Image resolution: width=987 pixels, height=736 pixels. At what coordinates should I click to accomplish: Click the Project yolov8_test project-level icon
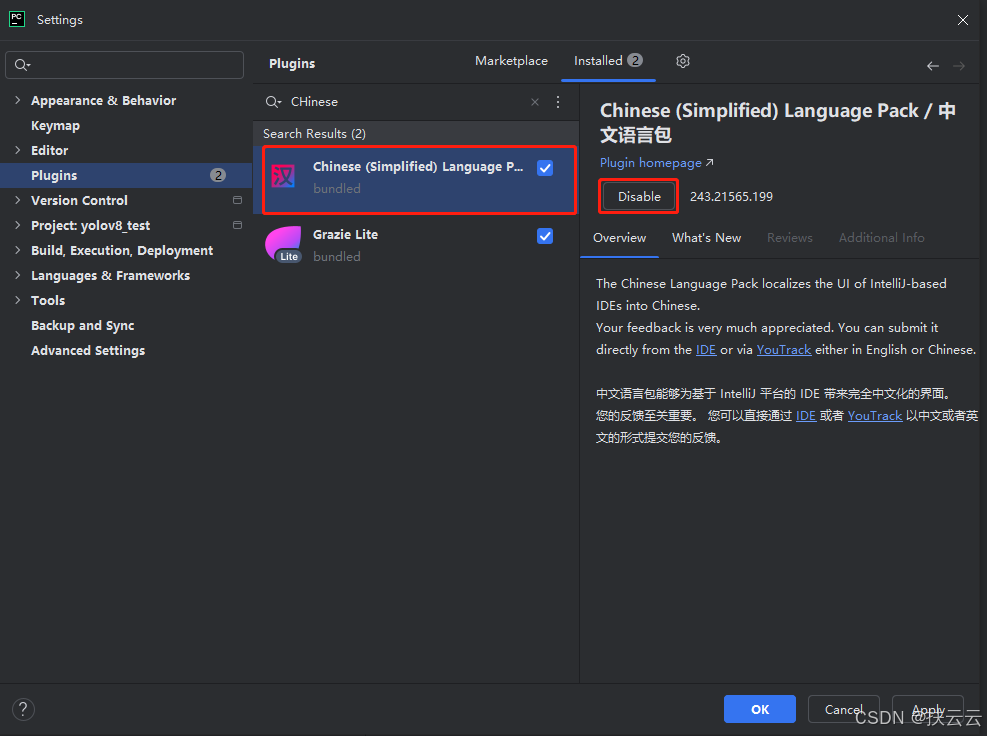(x=237, y=225)
